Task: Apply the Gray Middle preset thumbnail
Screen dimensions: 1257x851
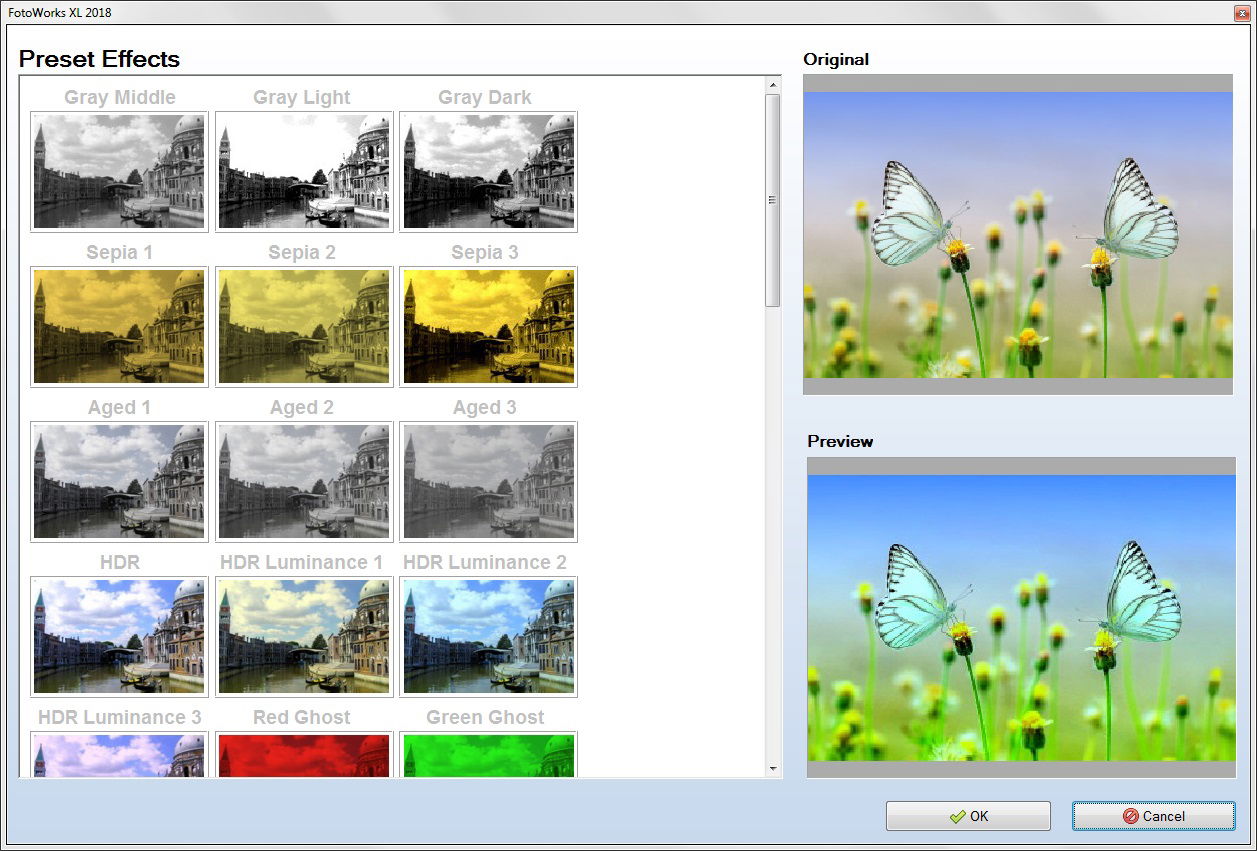Action: pyautogui.click(x=119, y=172)
